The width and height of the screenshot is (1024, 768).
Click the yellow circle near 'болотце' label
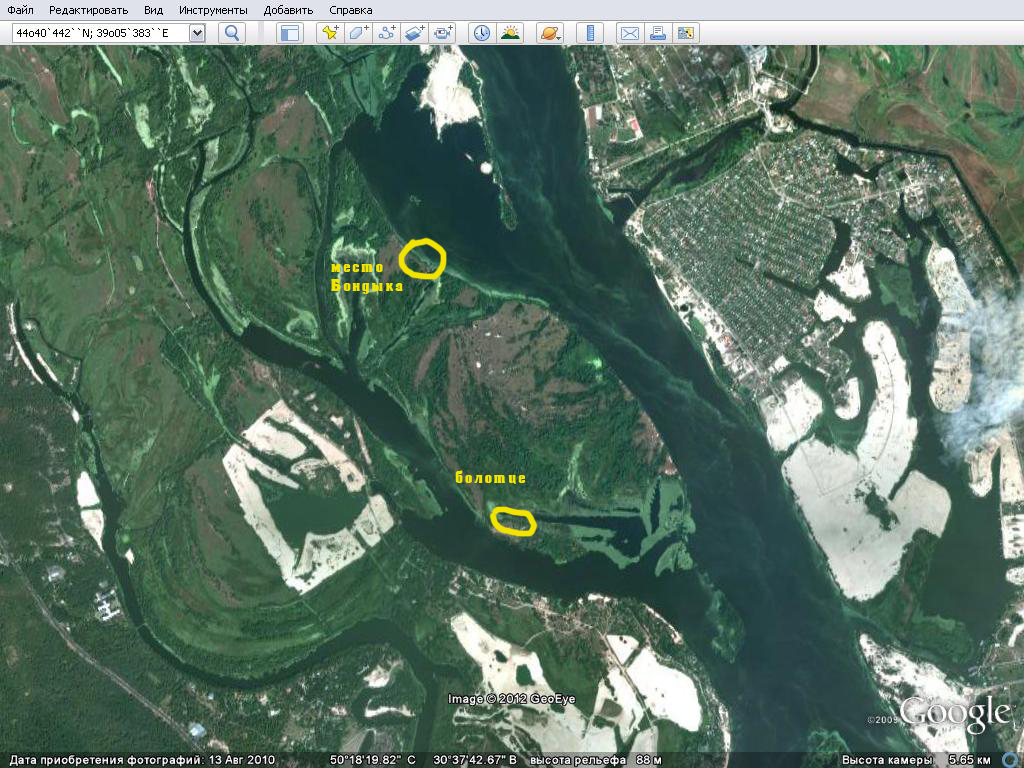click(513, 522)
